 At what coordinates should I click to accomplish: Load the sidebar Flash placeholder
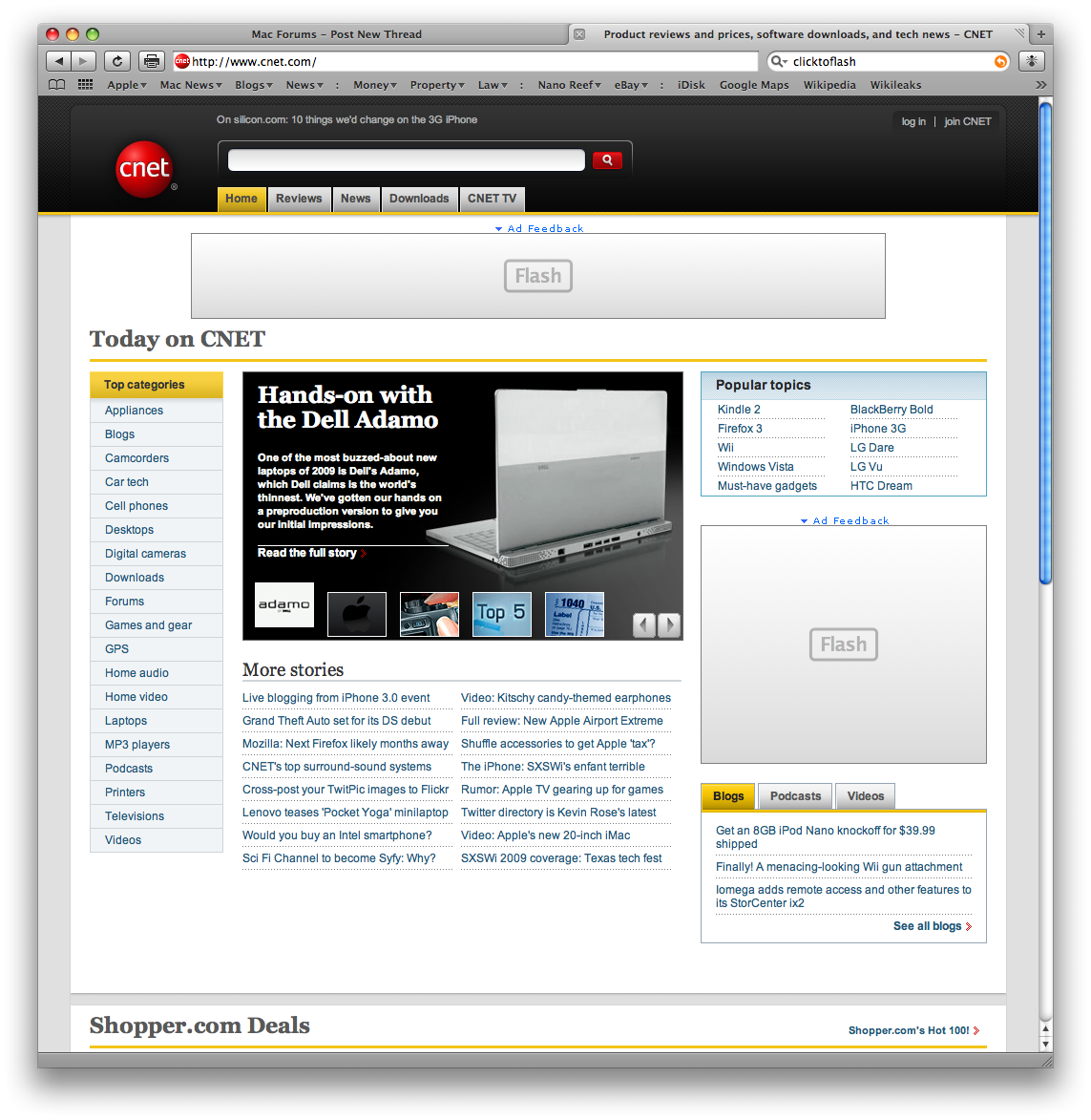tap(843, 645)
